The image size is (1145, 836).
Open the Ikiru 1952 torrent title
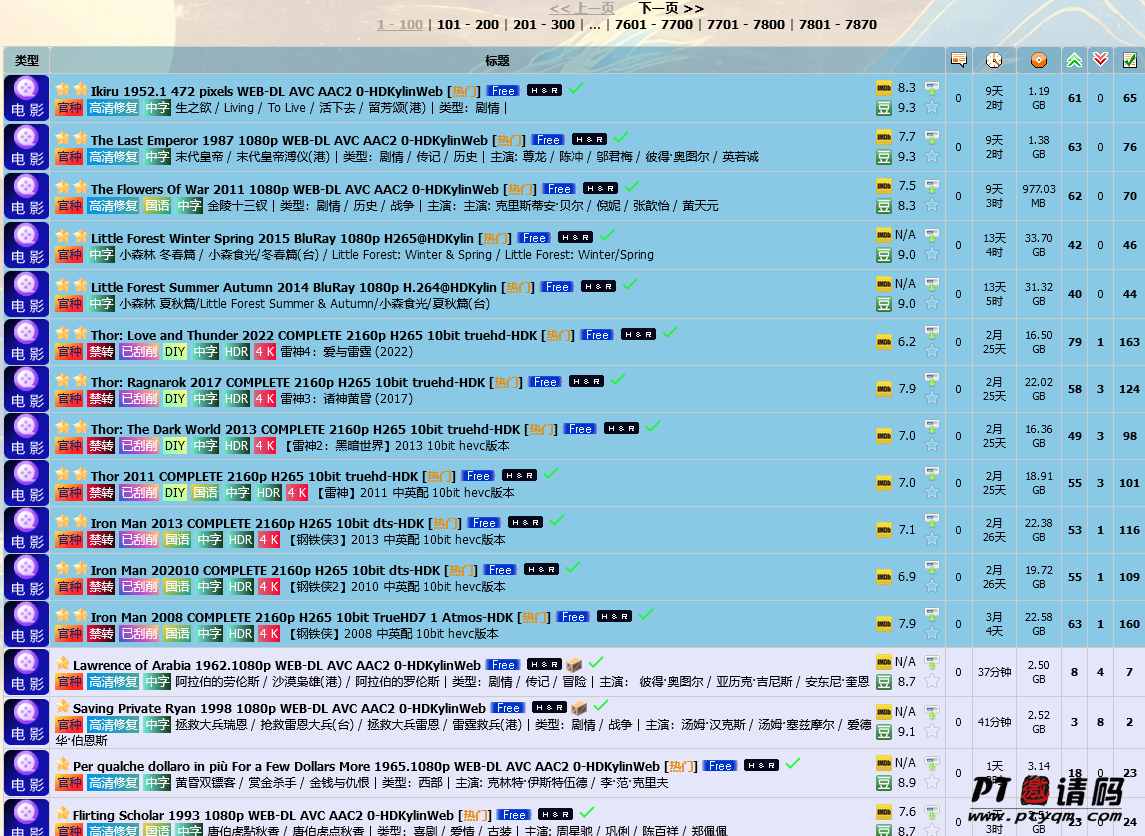tap(267, 91)
